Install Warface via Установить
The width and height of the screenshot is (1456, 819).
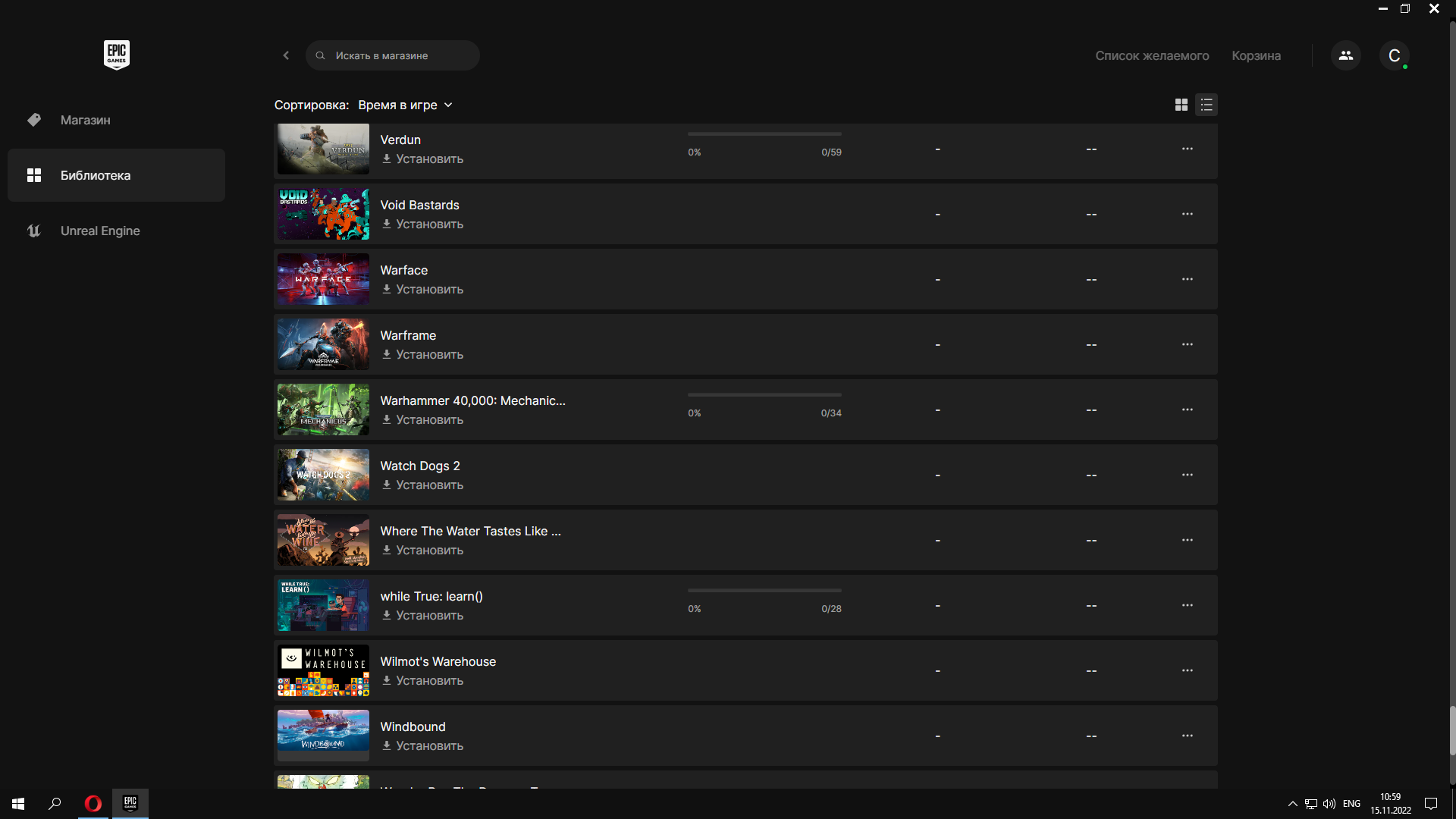[x=422, y=290]
